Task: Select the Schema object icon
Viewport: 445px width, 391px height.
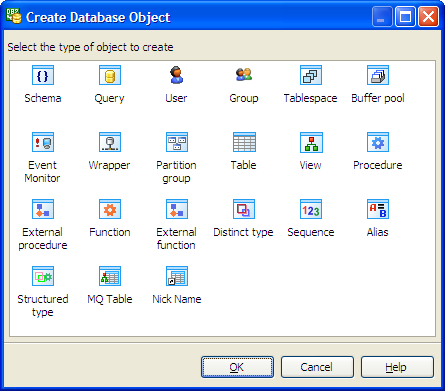Action: (43, 75)
